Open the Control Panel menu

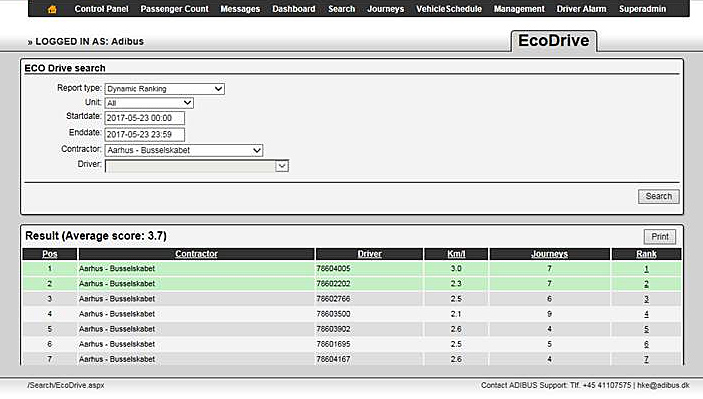click(101, 9)
